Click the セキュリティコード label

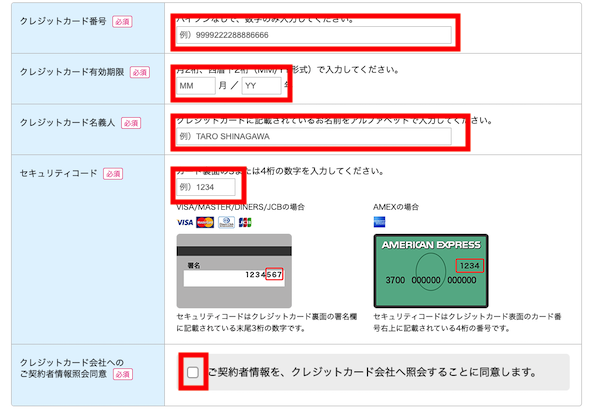tap(59, 173)
